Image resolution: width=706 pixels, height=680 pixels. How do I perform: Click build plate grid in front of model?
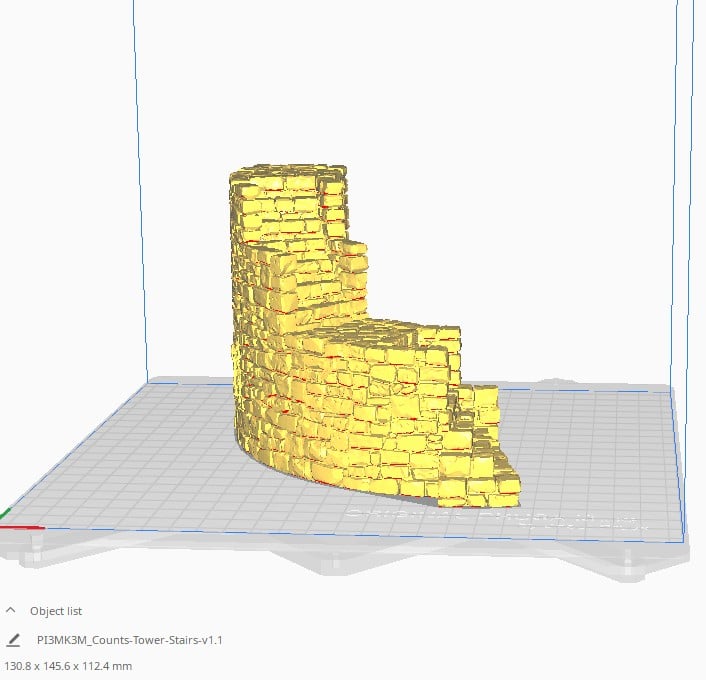pyautogui.click(x=300, y=500)
